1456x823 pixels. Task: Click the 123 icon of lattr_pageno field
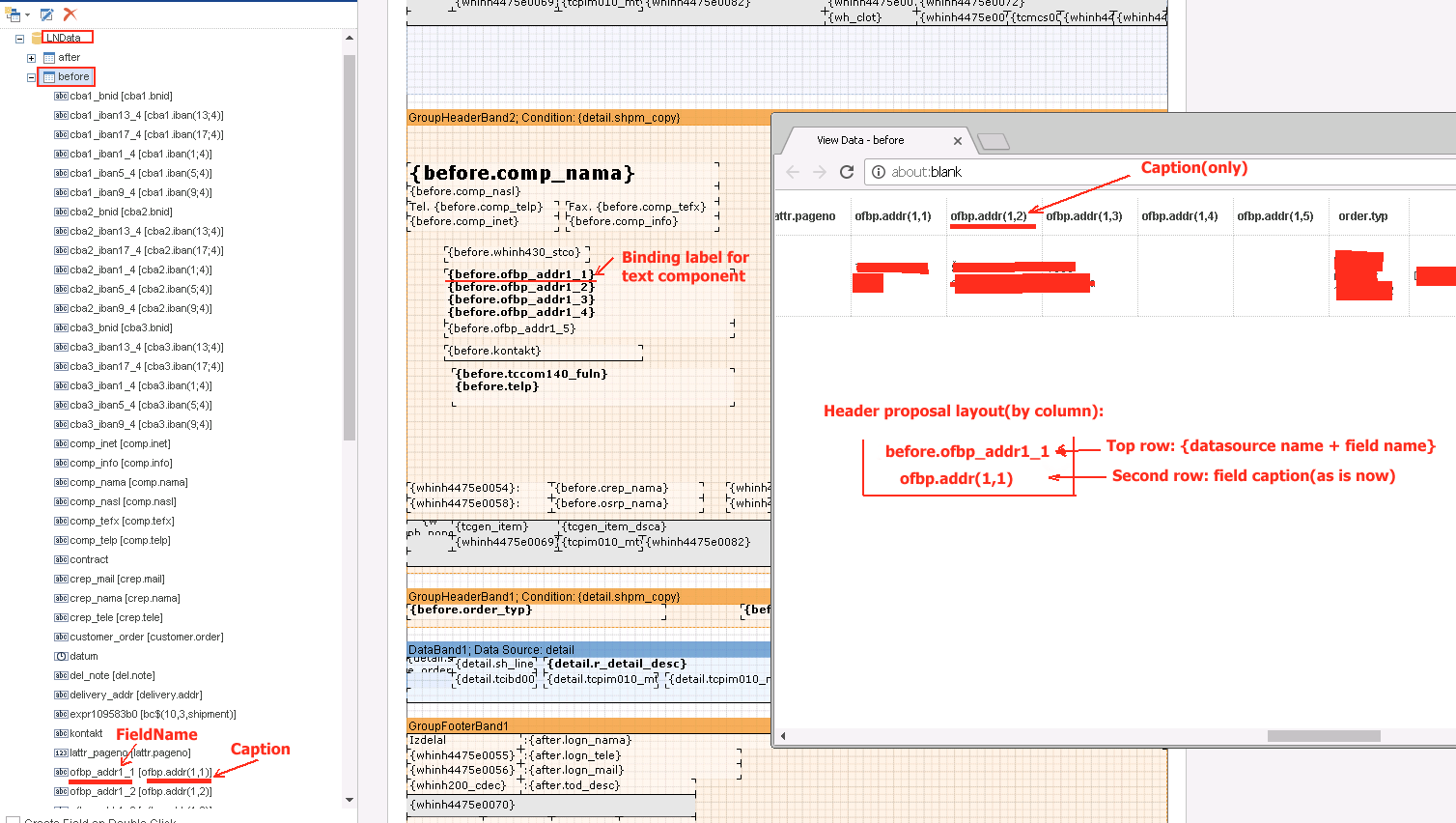pos(61,752)
